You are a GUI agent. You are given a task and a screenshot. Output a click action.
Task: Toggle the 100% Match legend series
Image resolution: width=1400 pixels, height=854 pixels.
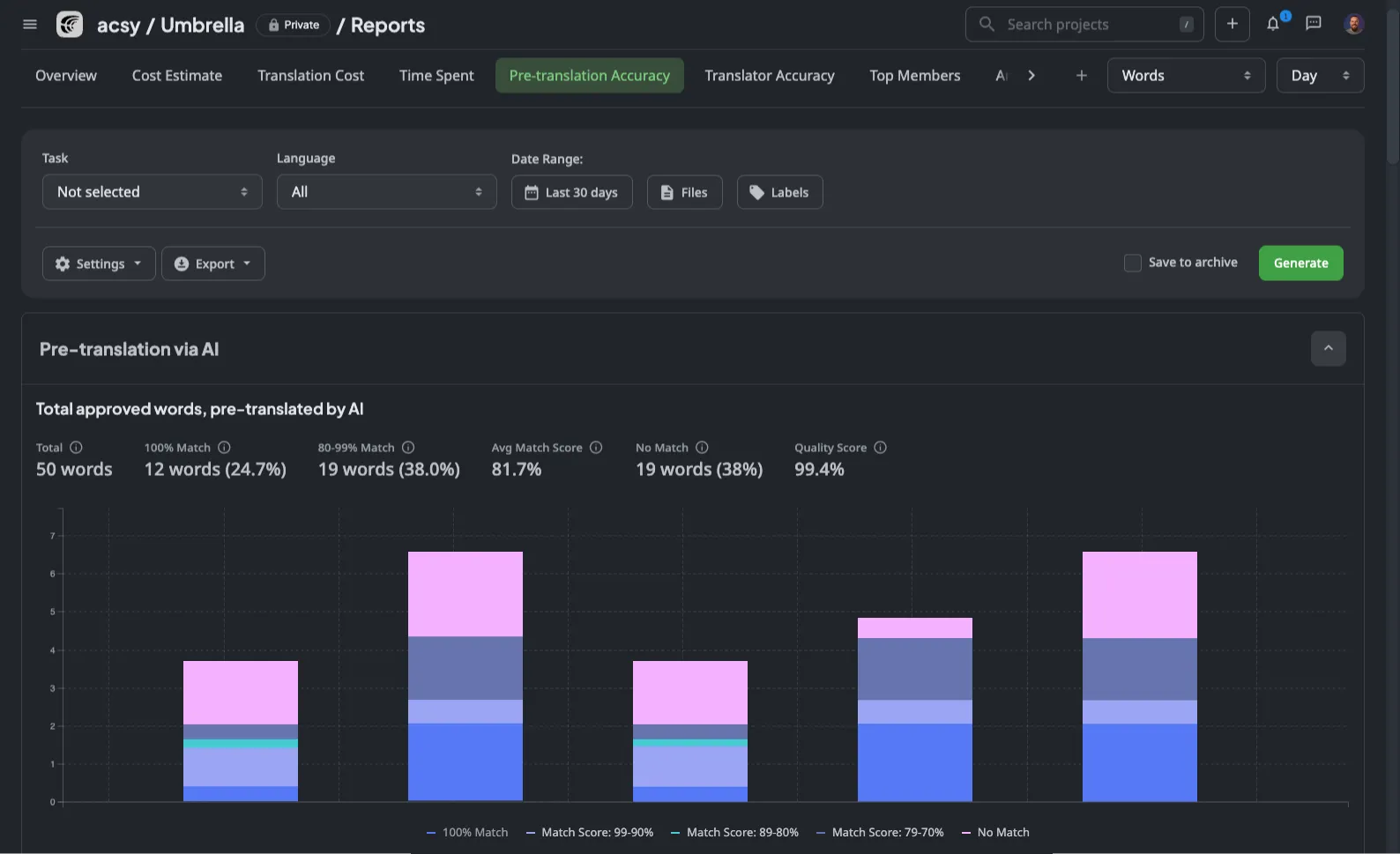[467, 832]
